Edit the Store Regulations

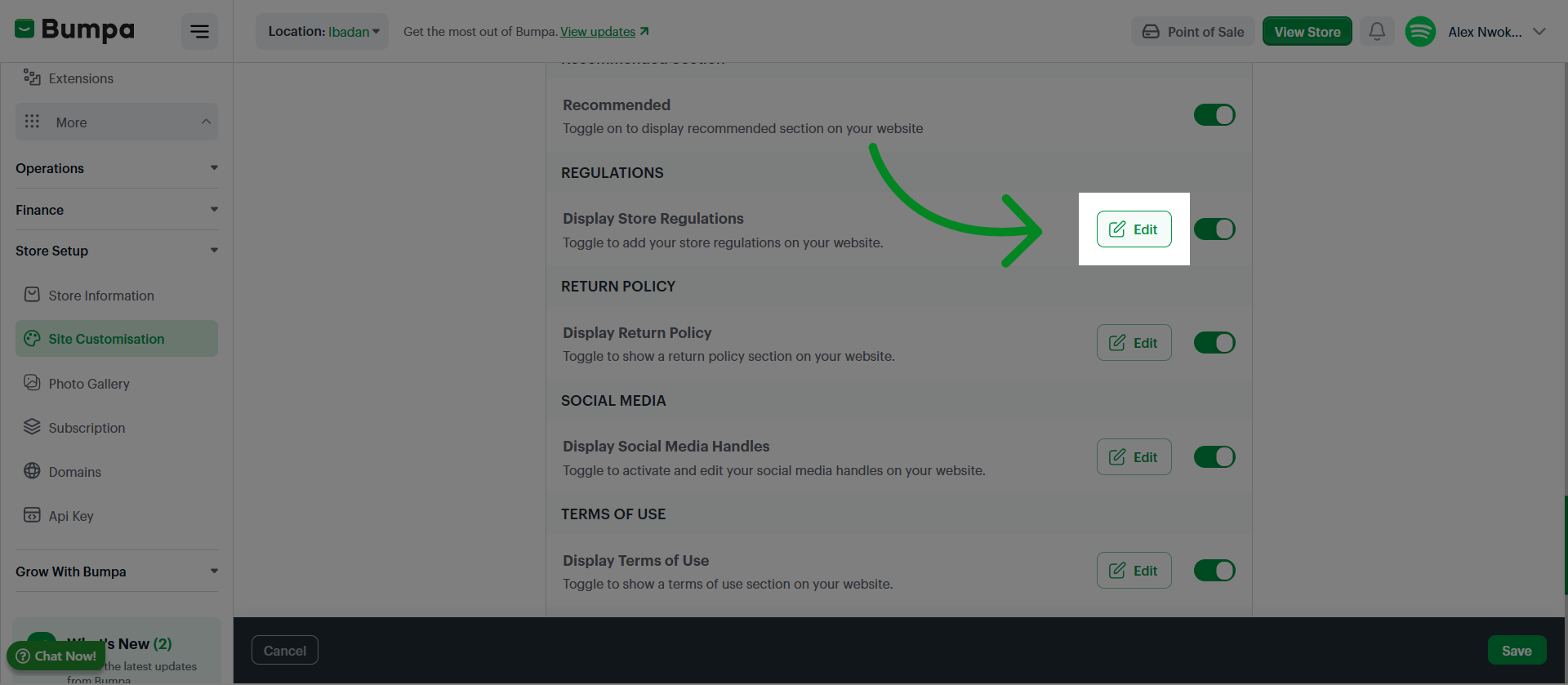click(1134, 229)
